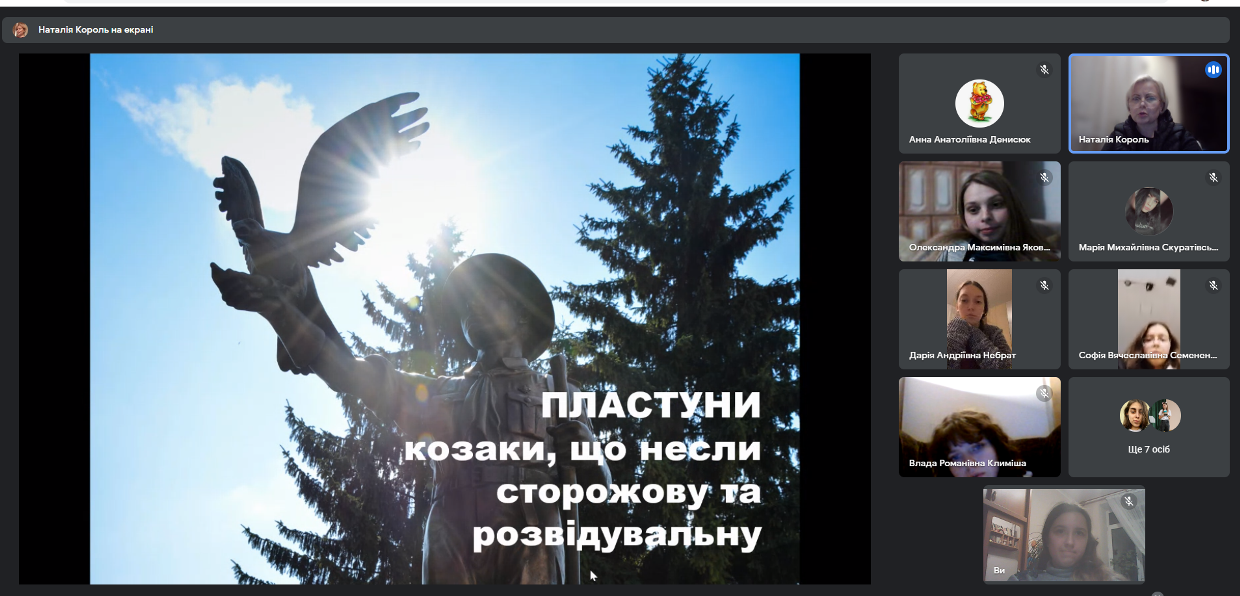
Task: Click the name label "Наталія Король" on tile
Action: [1114, 140]
